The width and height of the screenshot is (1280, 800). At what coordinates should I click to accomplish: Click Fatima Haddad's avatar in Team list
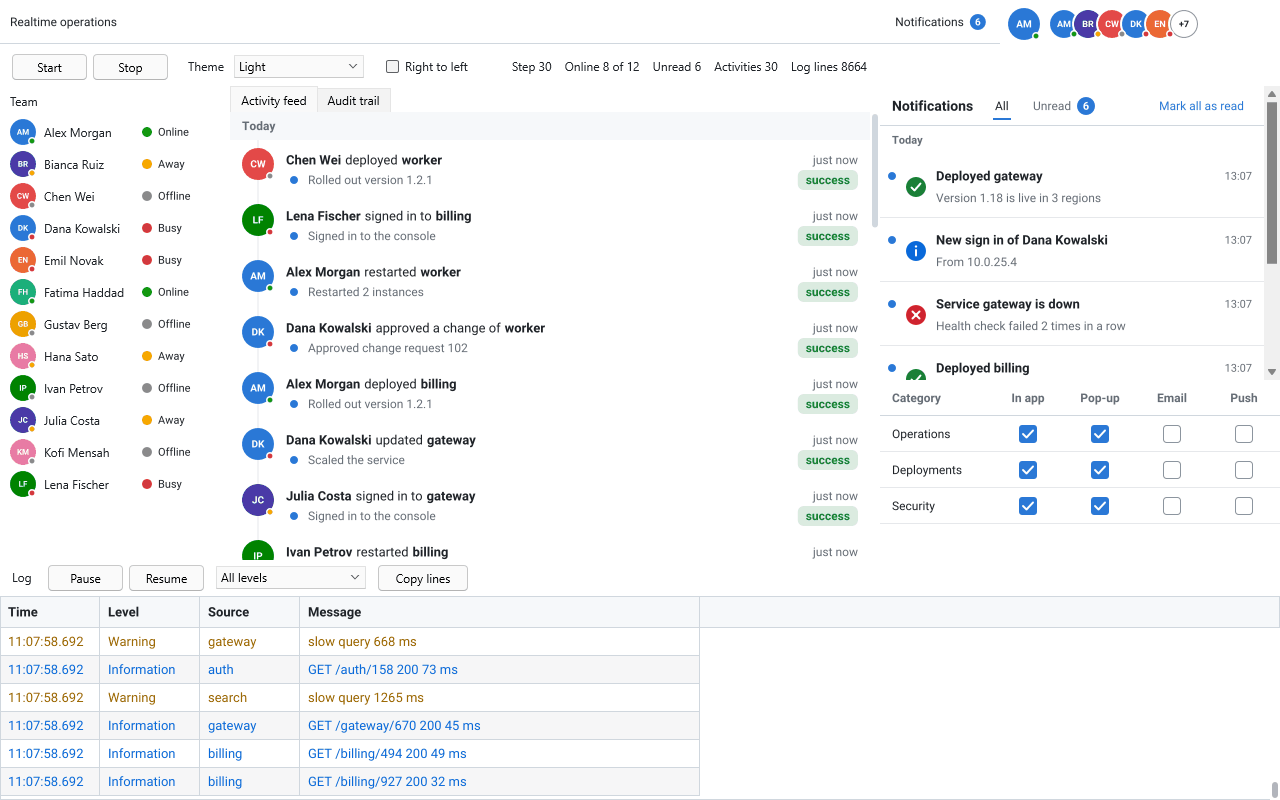pos(23,292)
